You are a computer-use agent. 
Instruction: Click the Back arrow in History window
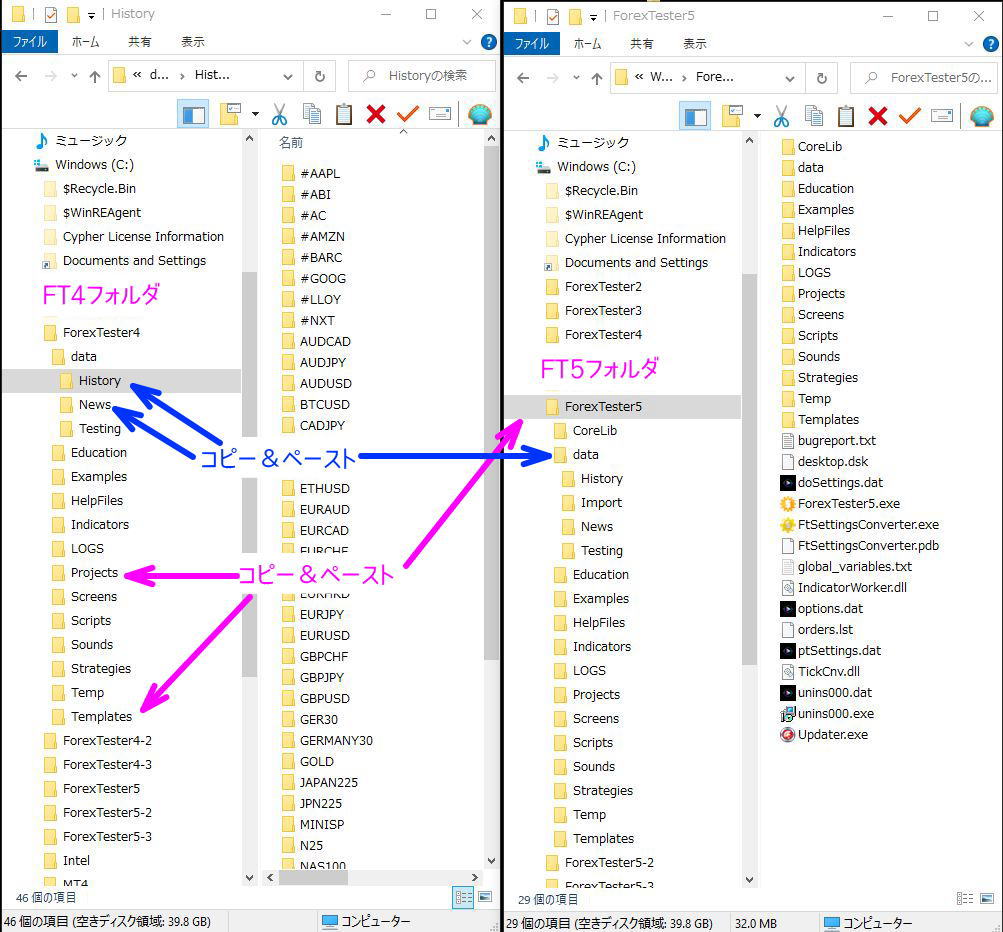point(21,76)
